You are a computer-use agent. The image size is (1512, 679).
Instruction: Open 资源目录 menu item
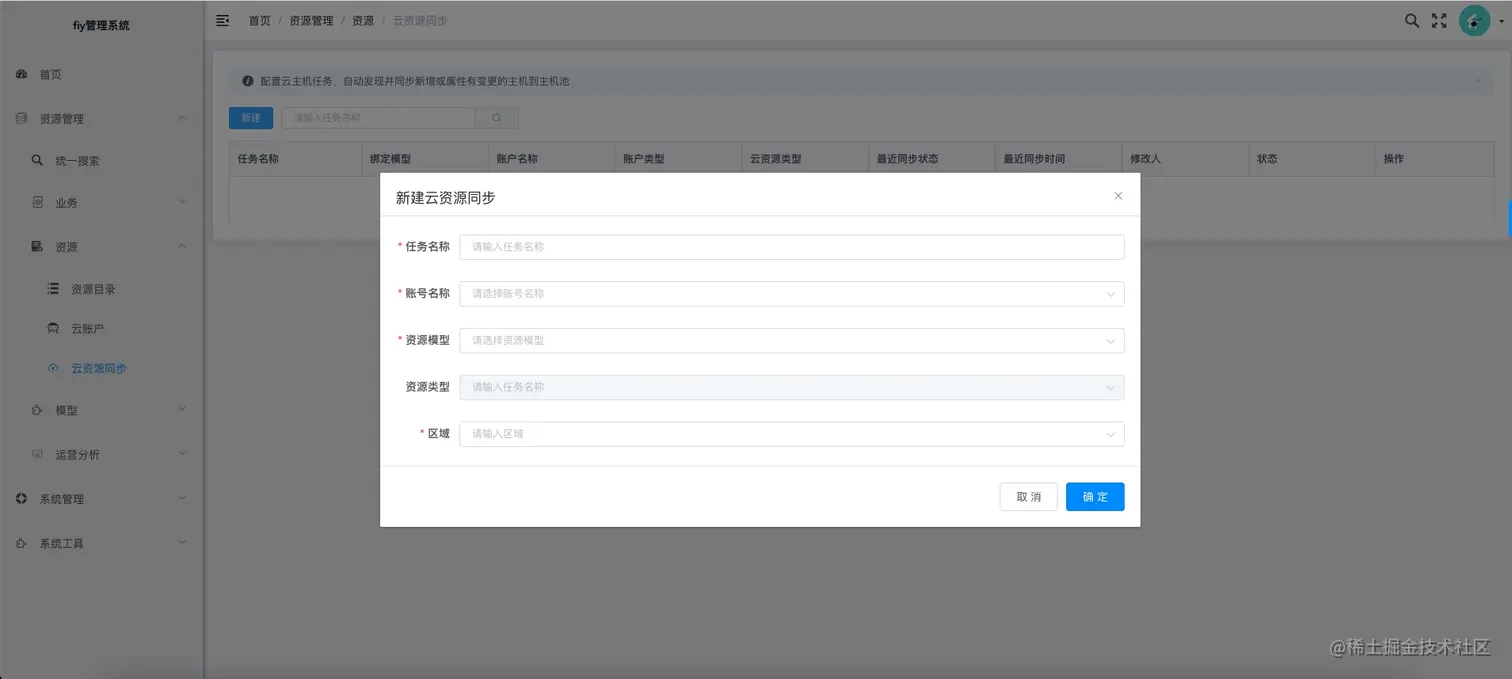click(x=93, y=289)
